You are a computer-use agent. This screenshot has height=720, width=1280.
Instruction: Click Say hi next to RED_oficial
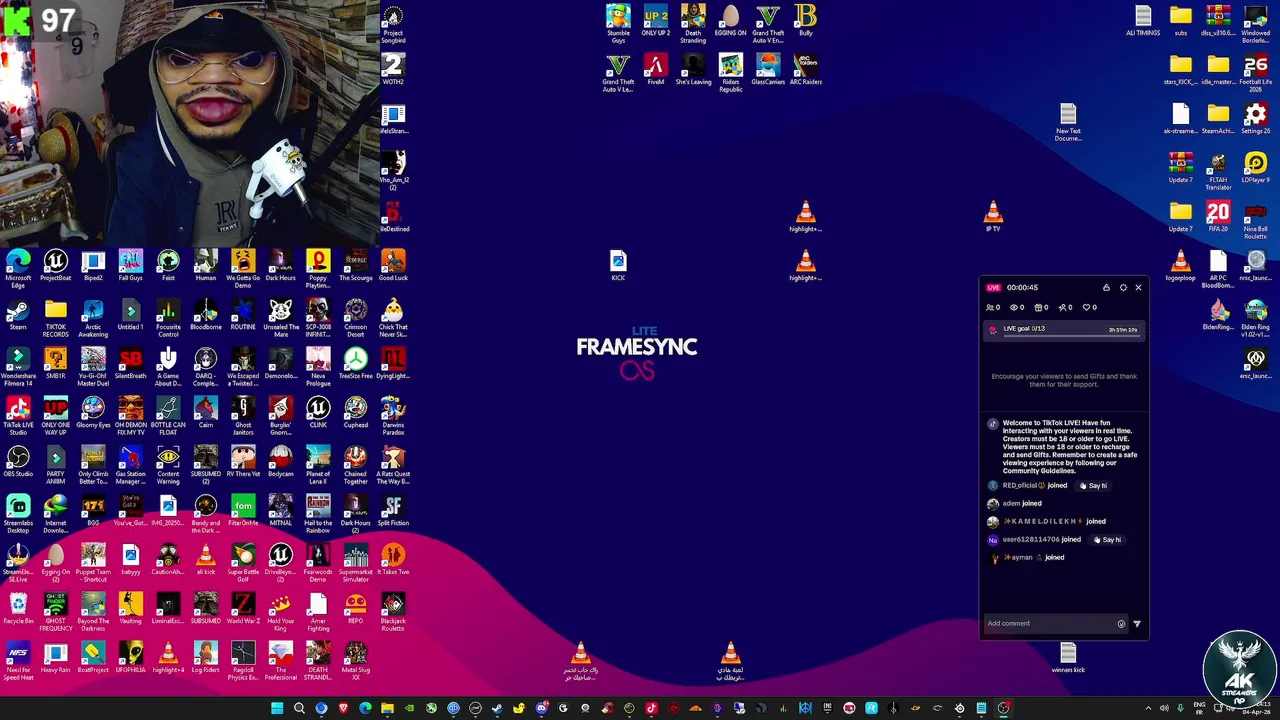(x=1093, y=486)
